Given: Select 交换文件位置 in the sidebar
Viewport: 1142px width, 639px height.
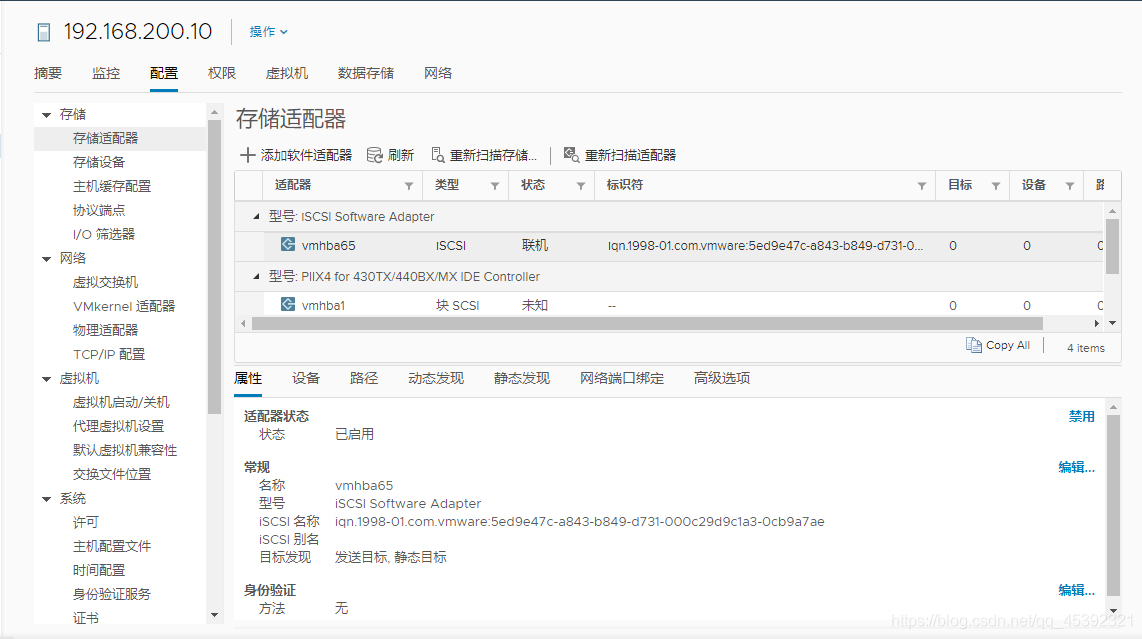Looking at the screenshot, I should (112, 474).
